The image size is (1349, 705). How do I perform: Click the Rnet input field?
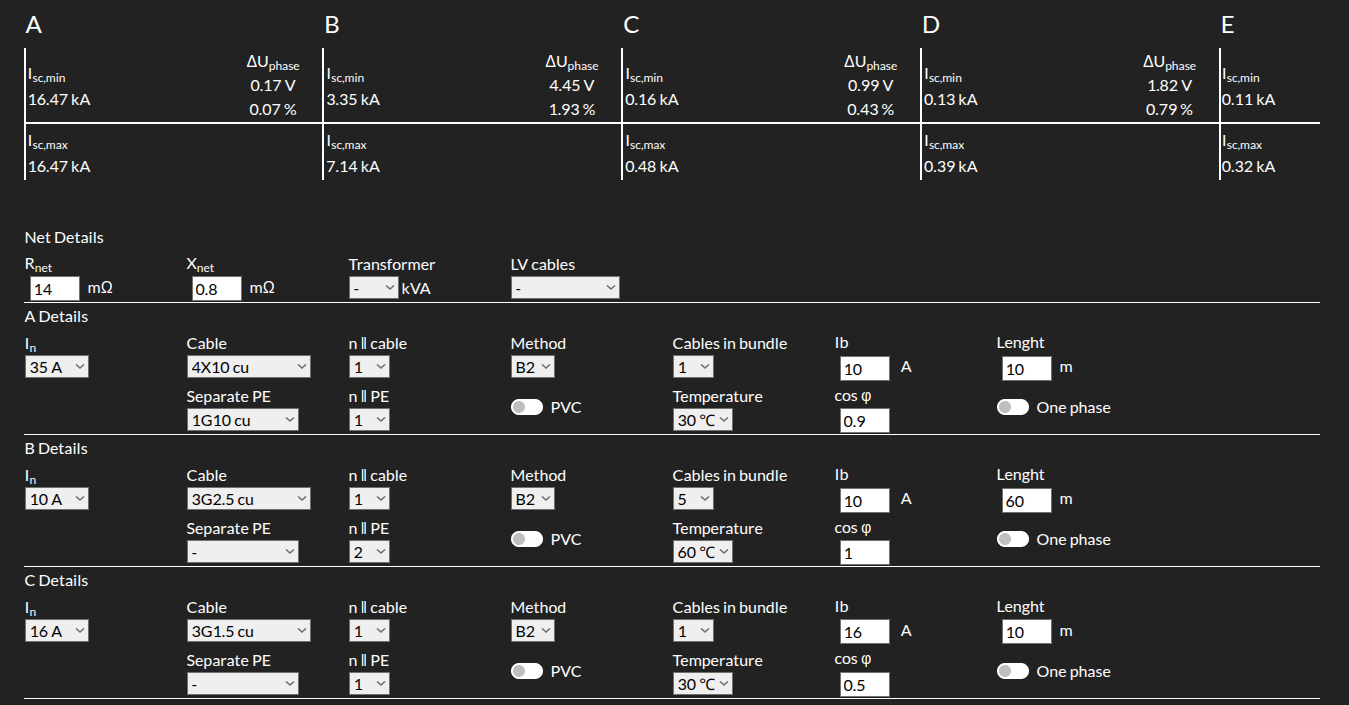coord(54,289)
